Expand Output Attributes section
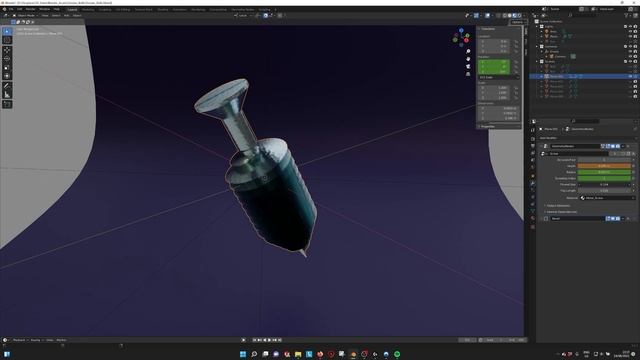This screenshot has width=640, height=360. pyautogui.click(x=558, y=206)
